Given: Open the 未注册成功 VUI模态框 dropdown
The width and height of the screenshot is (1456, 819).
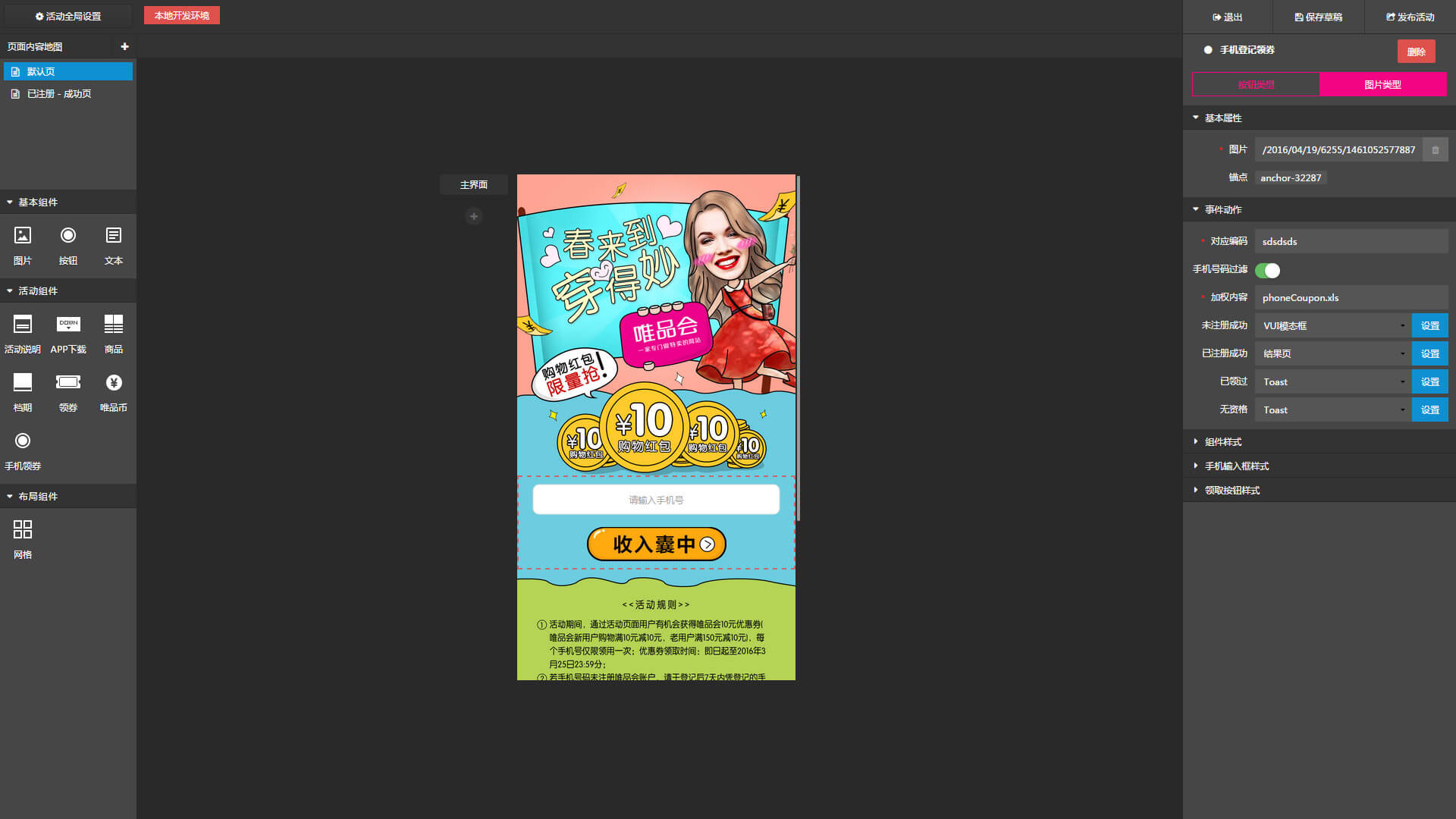Looking at the screenshot, I should [x=1333, y=325].
